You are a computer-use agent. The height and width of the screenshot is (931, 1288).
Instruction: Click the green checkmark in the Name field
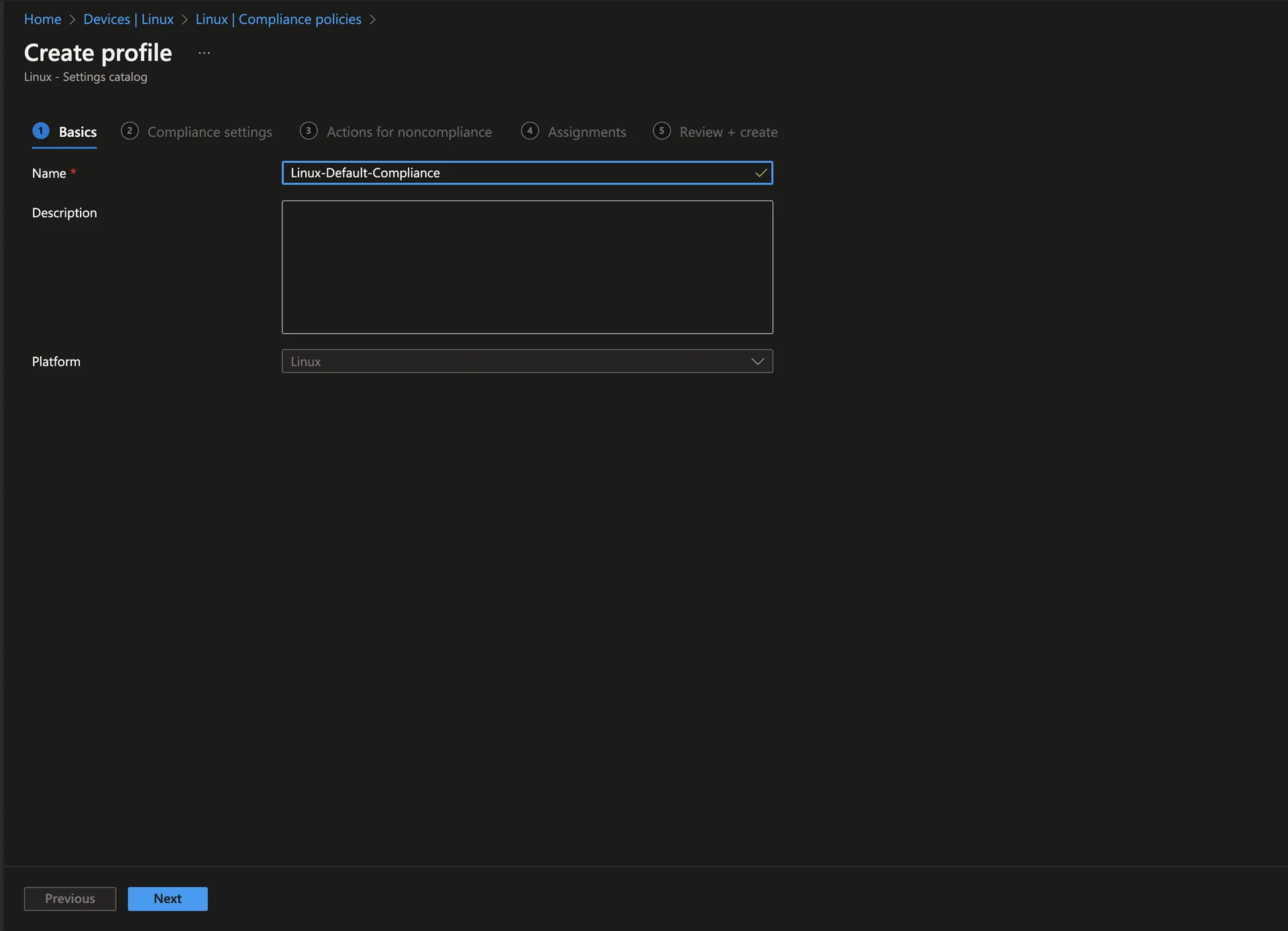click(761, 173)
